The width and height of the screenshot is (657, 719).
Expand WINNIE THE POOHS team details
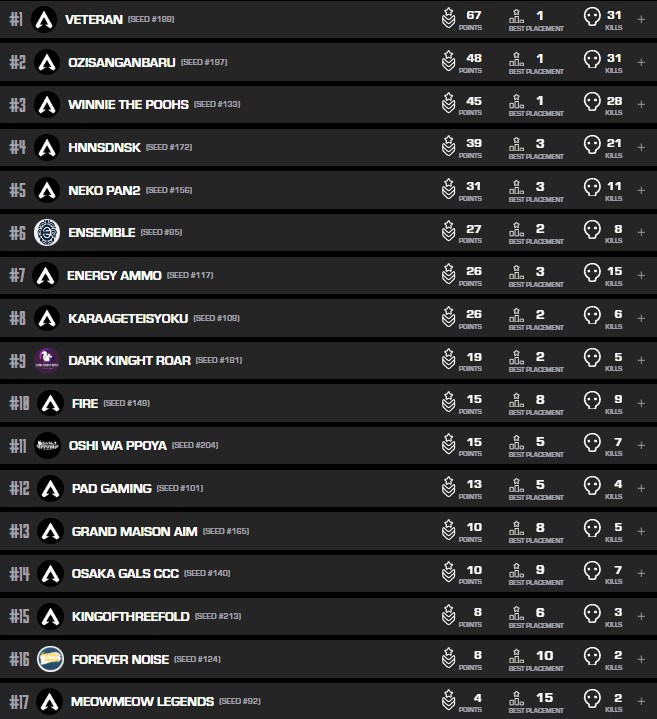click(x=641, y=104)
